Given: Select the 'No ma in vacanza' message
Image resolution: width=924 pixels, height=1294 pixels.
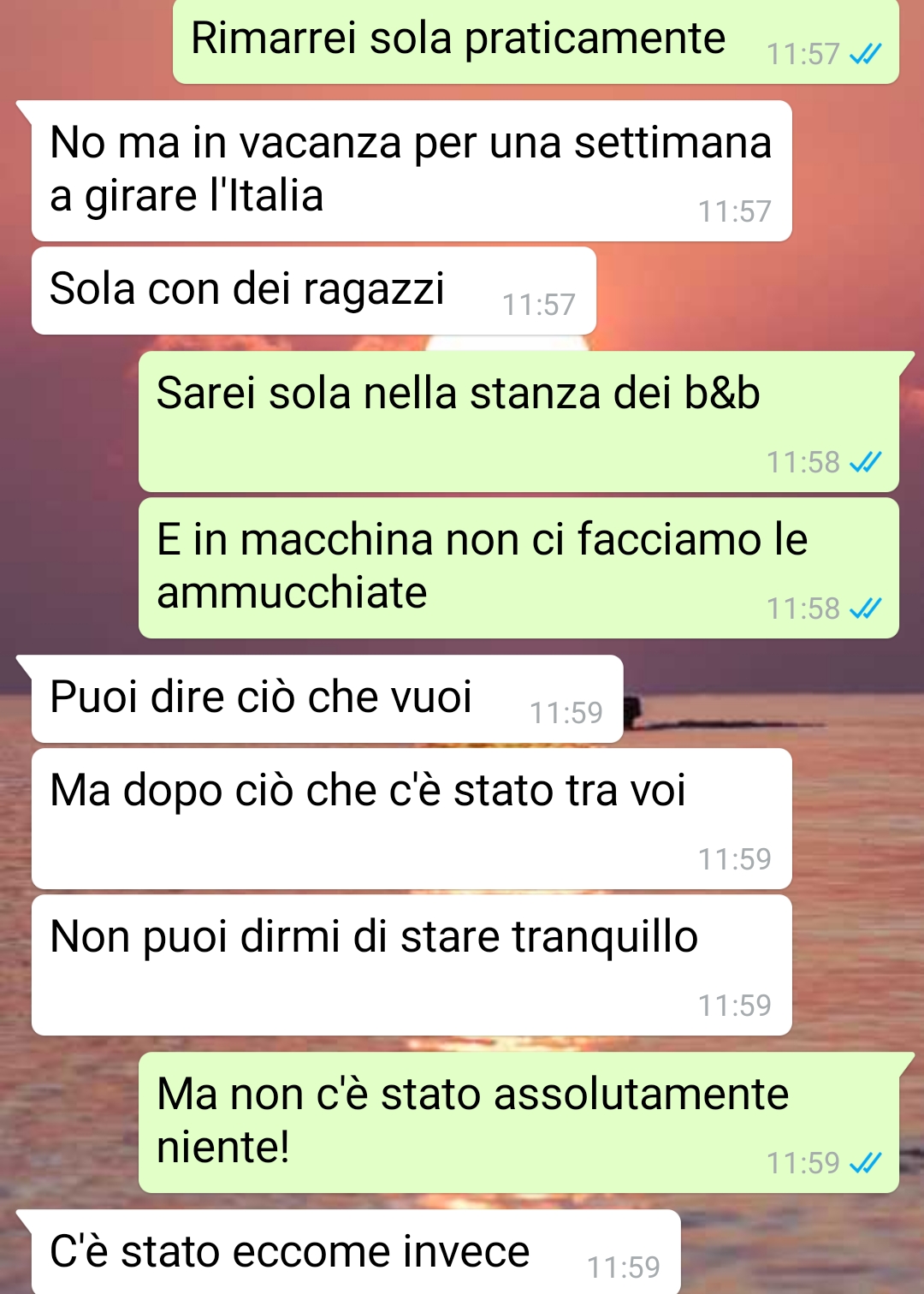Looking at the screenshot, I should [412, 170].
